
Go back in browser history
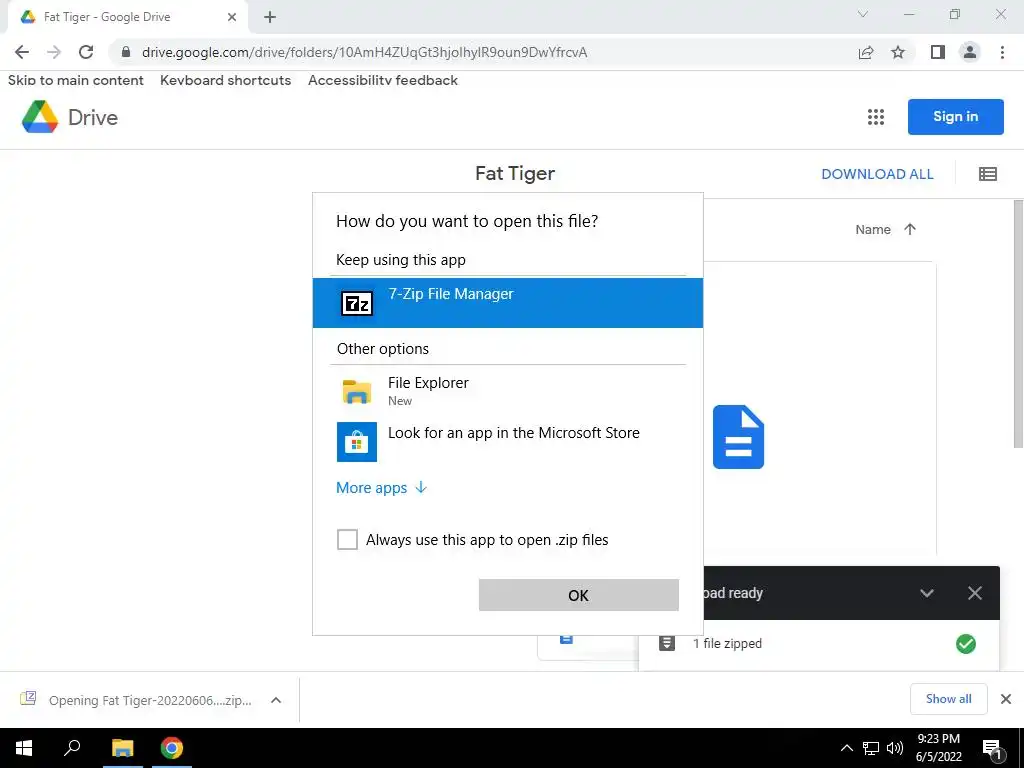click(x=22, y=52)
